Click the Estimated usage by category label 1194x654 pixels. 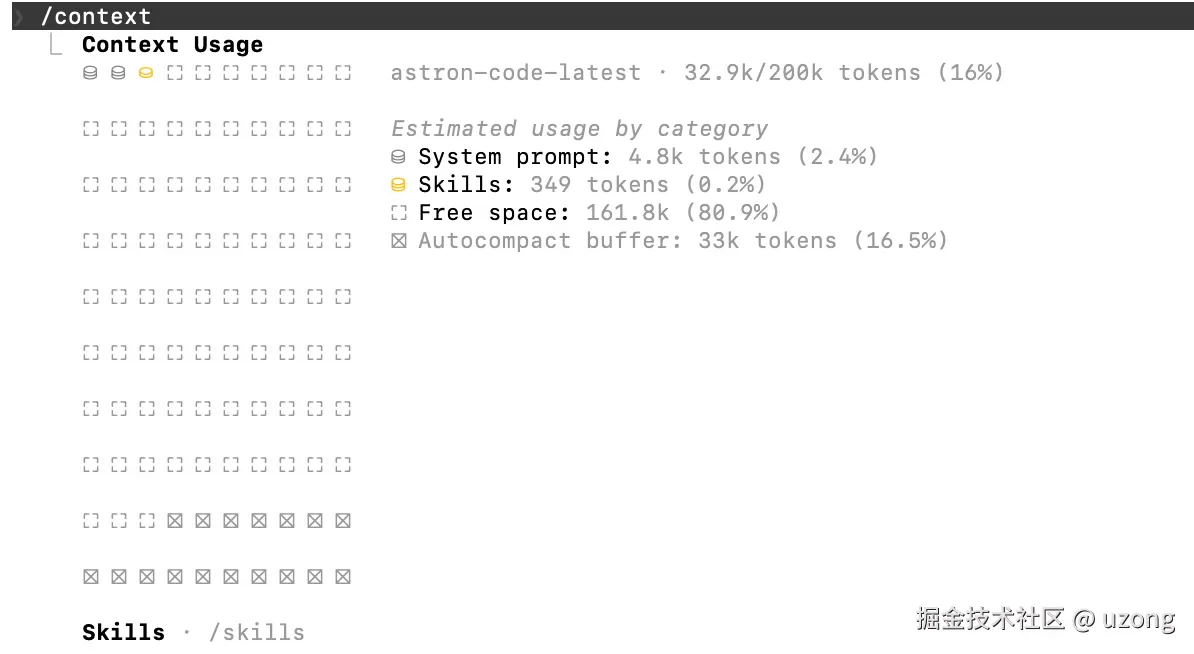coord(579,129)
